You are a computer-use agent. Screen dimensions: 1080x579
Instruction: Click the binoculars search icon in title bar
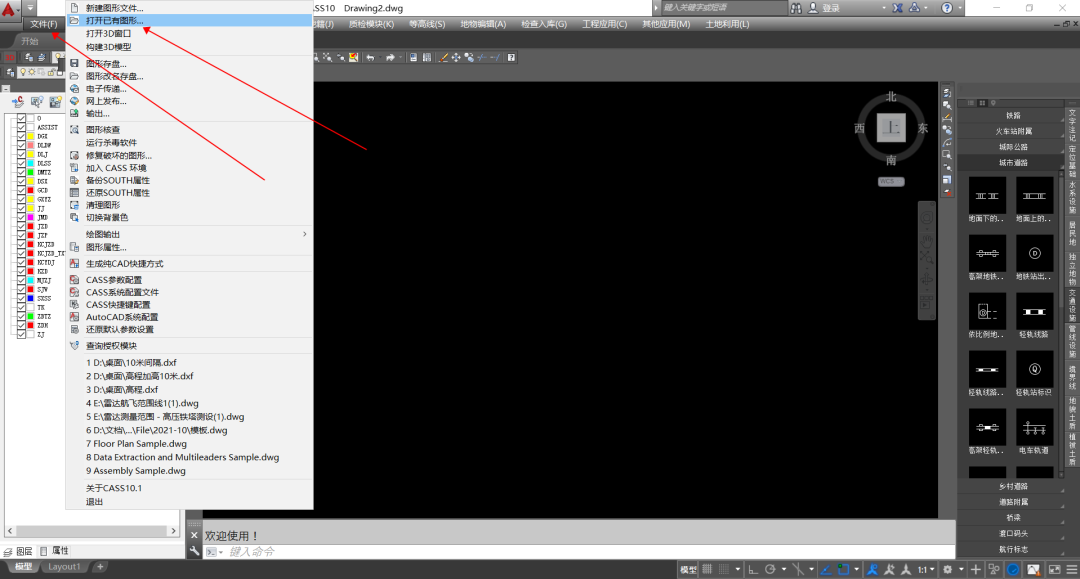pyautogui.click(x=796, y=8)
